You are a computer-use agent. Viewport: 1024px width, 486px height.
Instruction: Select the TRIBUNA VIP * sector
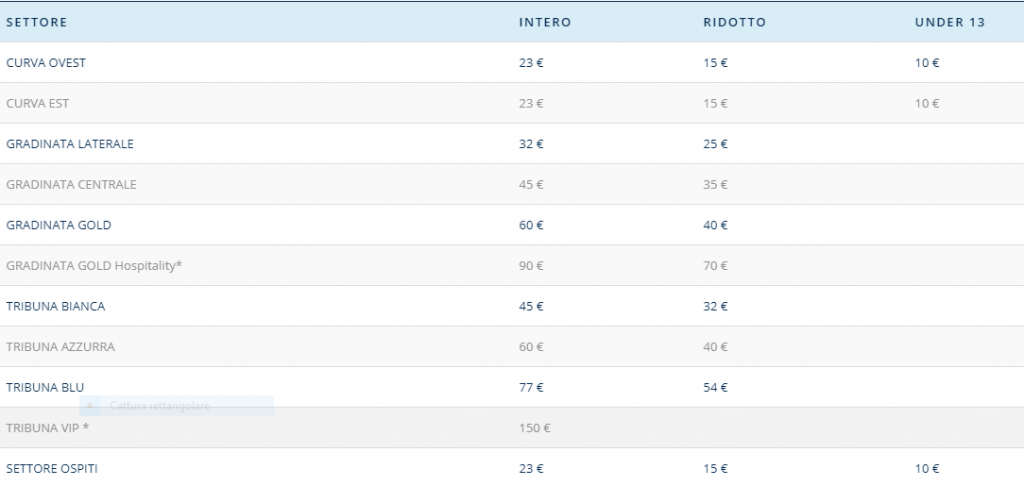tap(47, 428)
